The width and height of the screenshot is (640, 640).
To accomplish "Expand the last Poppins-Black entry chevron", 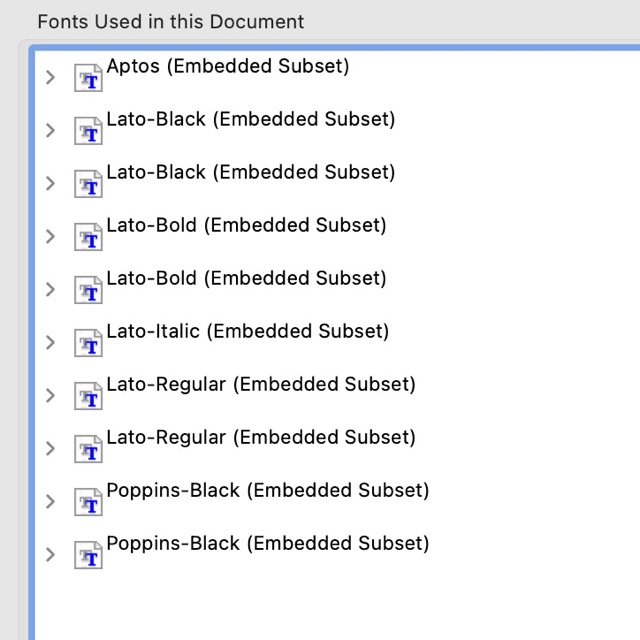I will [x=50, y=554].
